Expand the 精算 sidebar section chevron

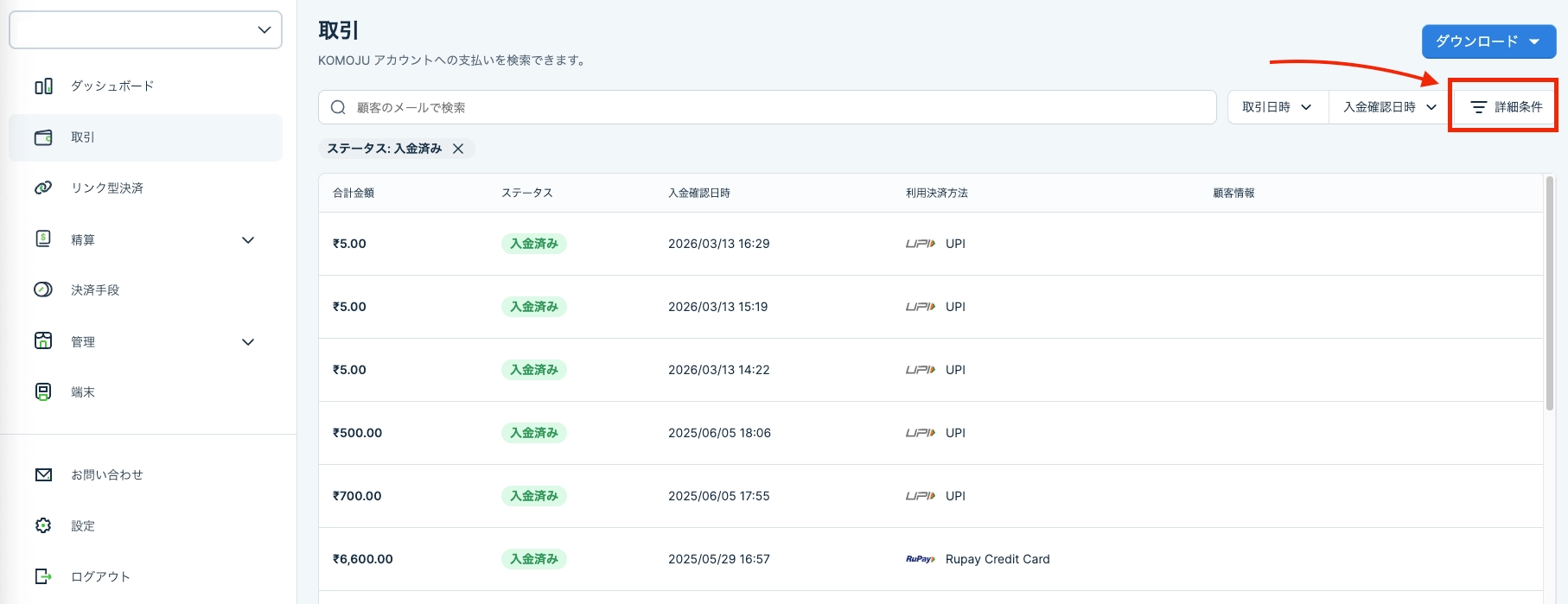[x=248, y=240]
